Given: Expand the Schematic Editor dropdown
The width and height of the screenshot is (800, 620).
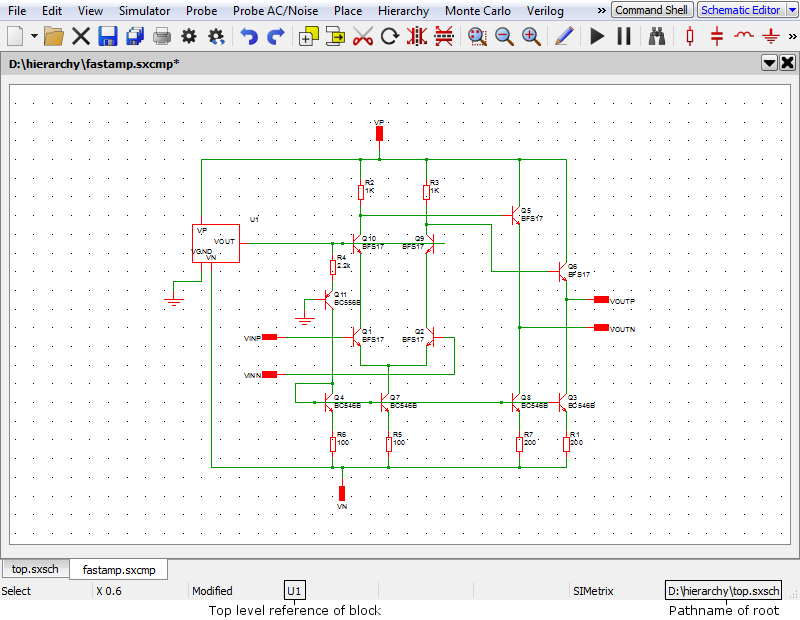Looking at the screenshot, I should (788, 10).
